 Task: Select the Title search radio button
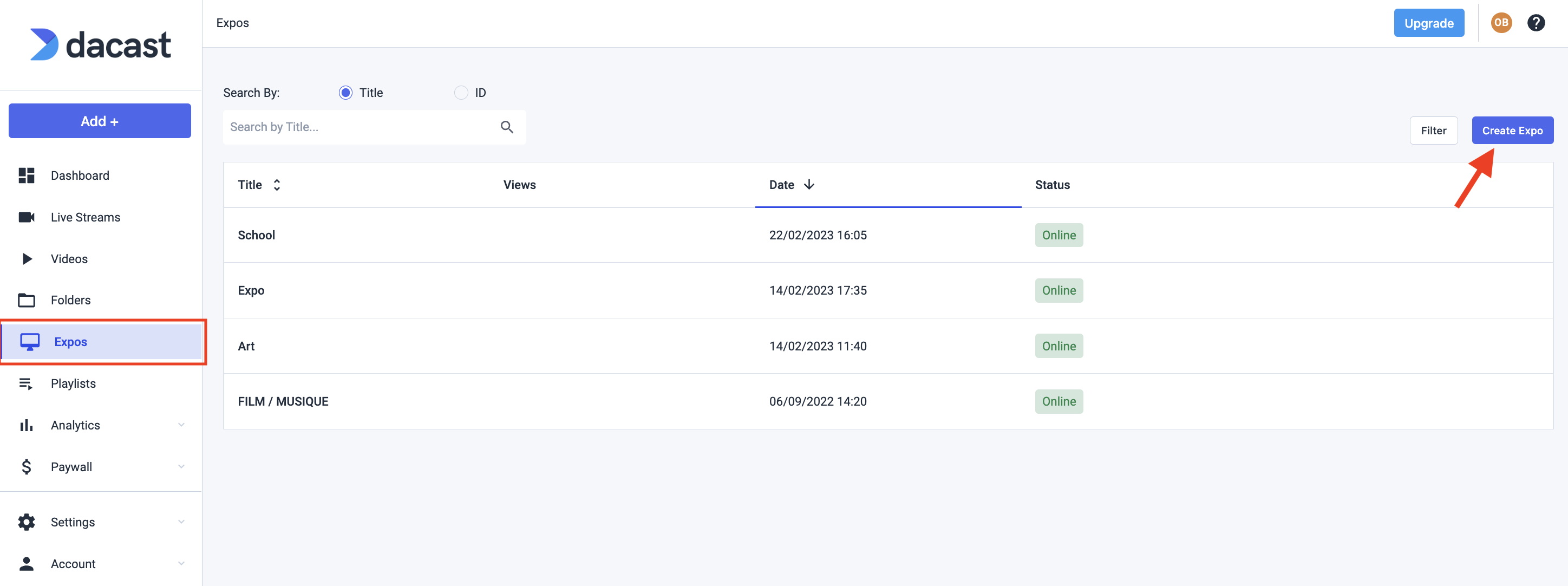346,93
